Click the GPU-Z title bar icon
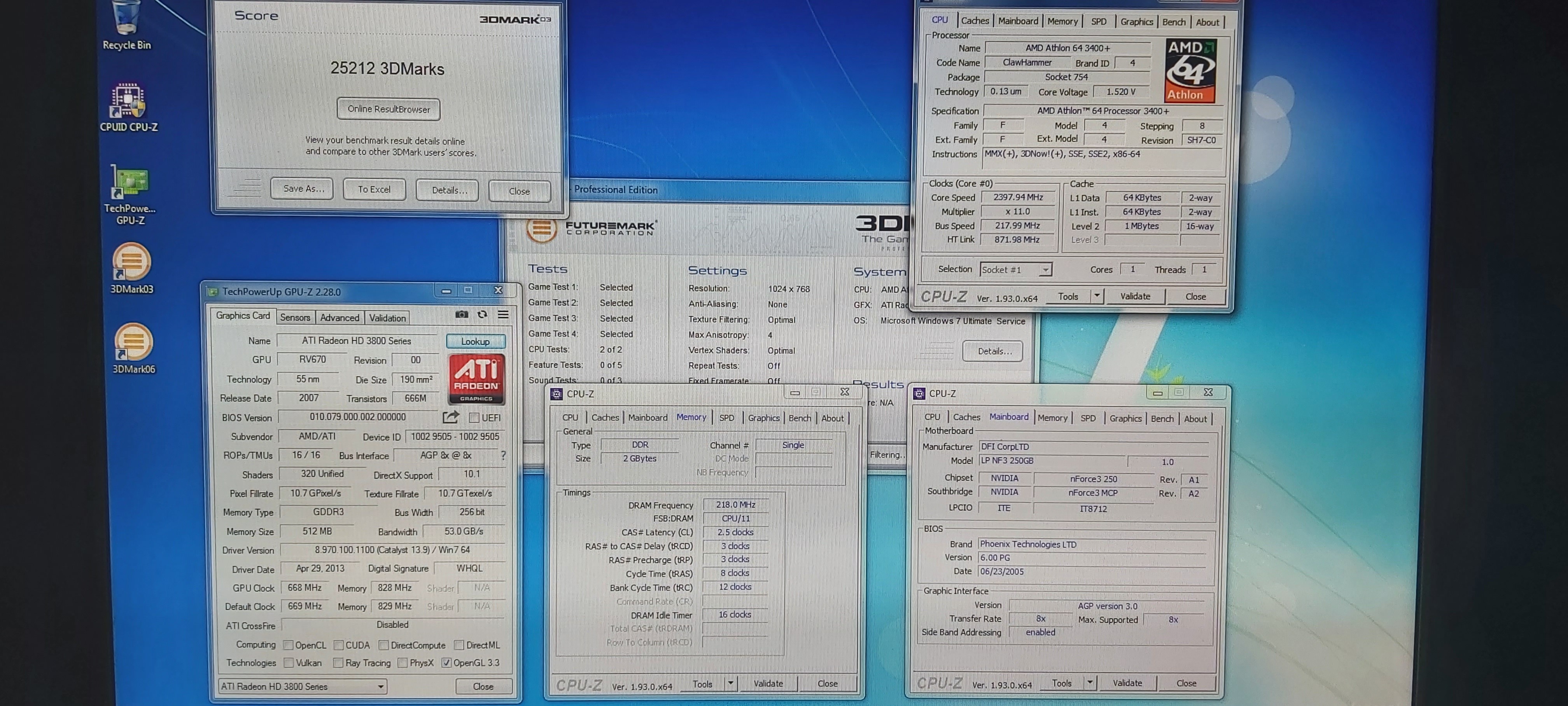This screenshot has height=706, width=1568. point(212,292)
